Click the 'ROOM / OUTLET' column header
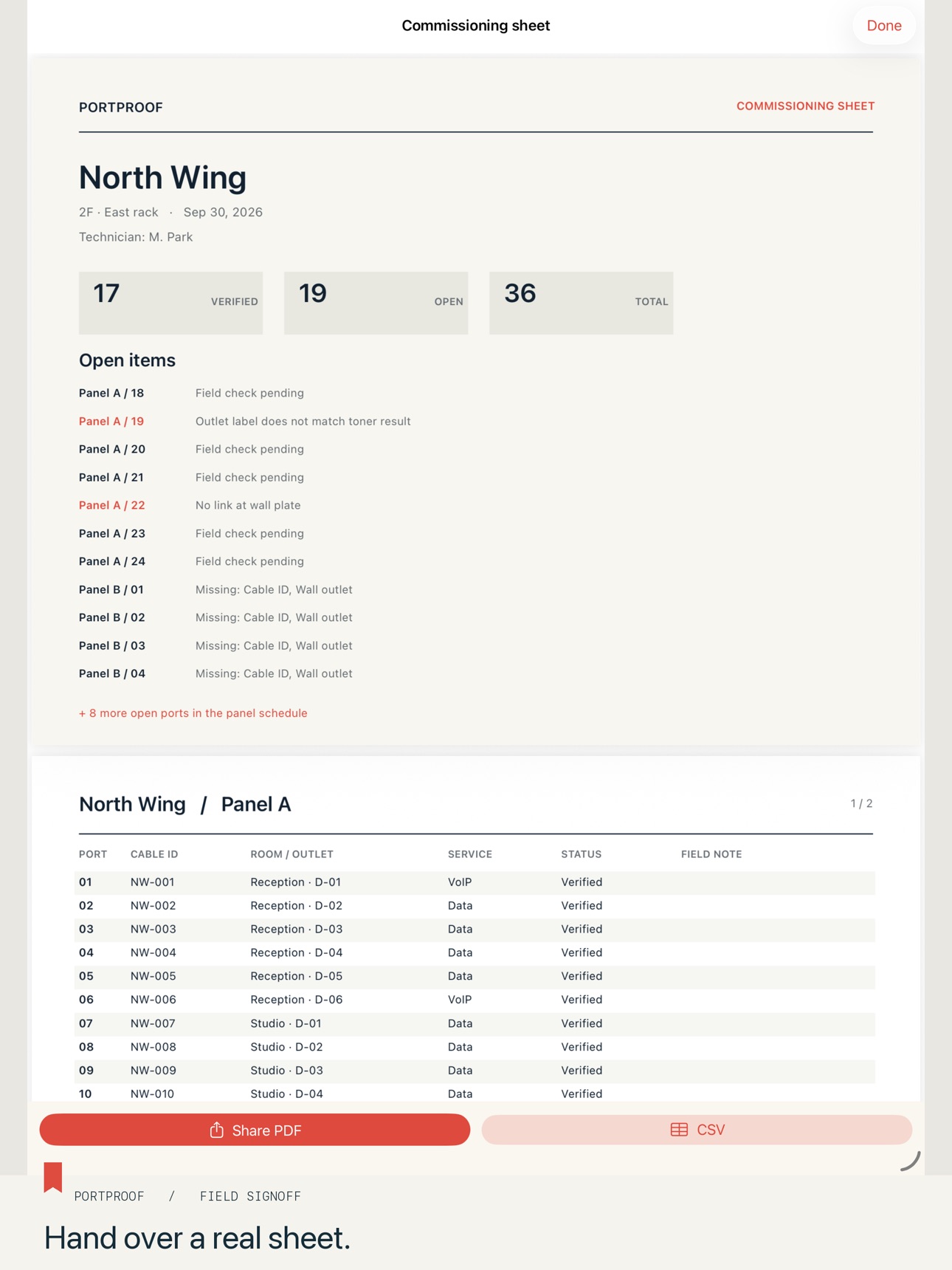 [292, 854]
